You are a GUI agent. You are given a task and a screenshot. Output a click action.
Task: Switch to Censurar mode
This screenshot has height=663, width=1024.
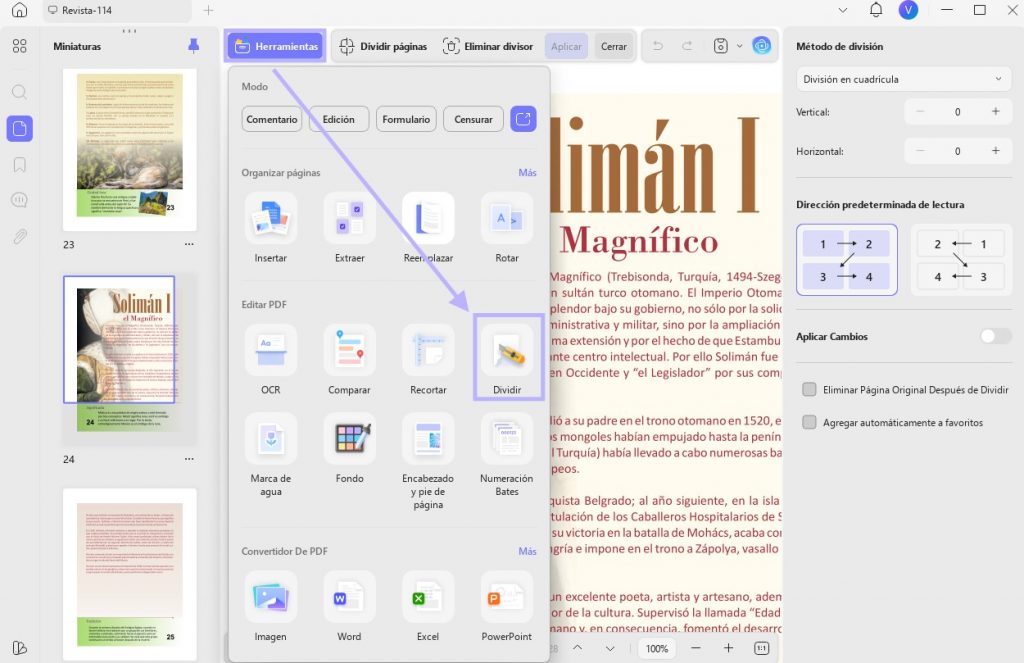[473, 119]
